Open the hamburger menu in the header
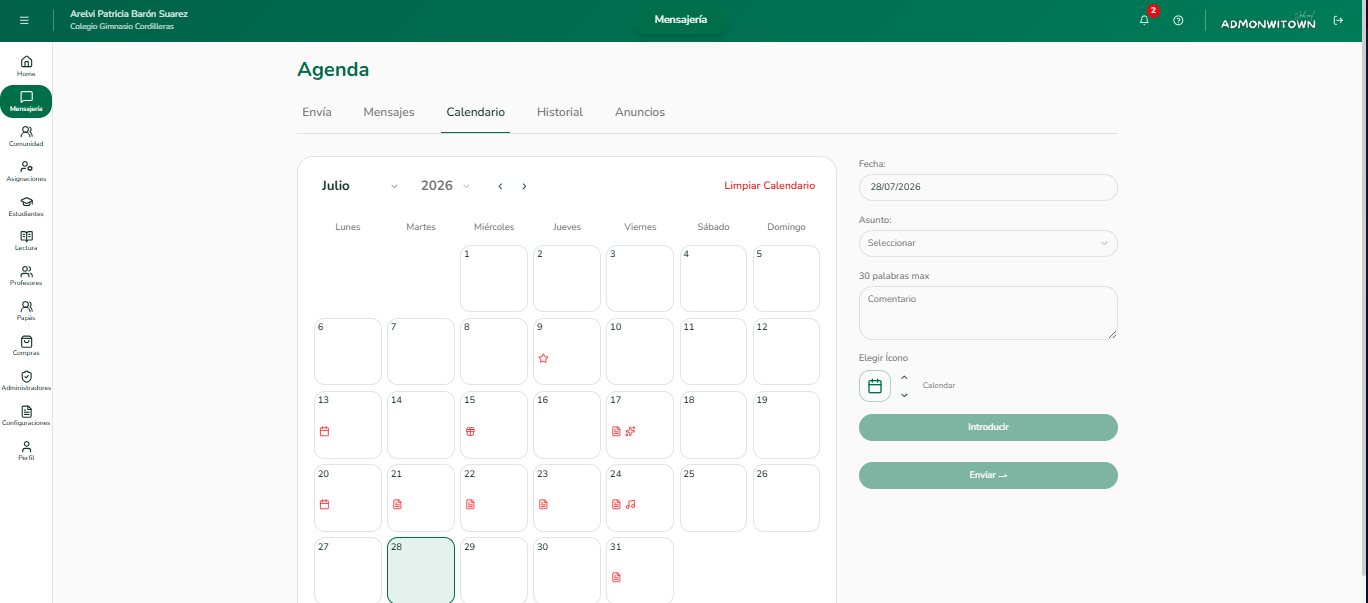 click(24, 20)
